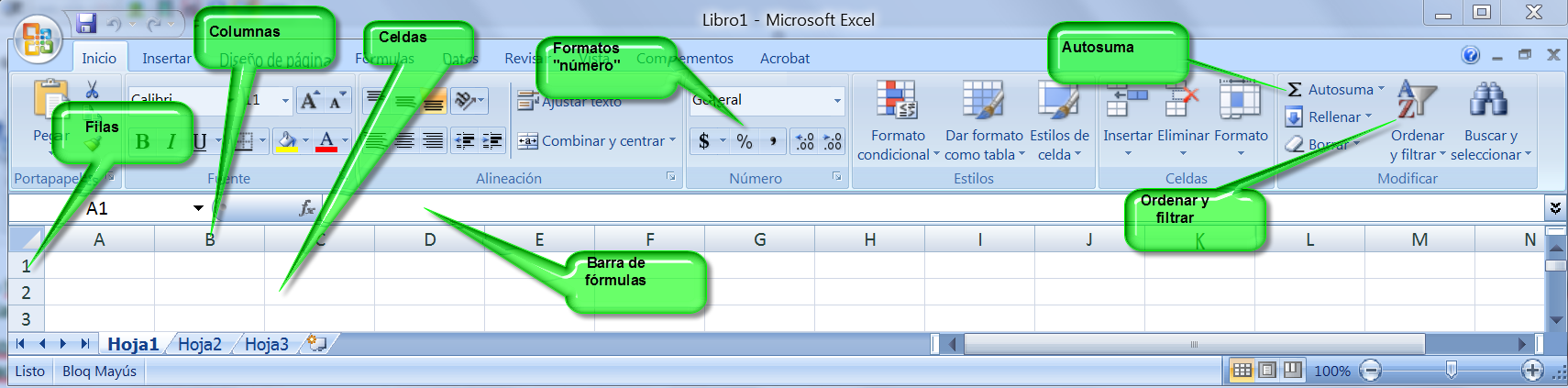Switch to Page Break Preview
This screenshot has height=388, width=1568.
[1292, 371]
